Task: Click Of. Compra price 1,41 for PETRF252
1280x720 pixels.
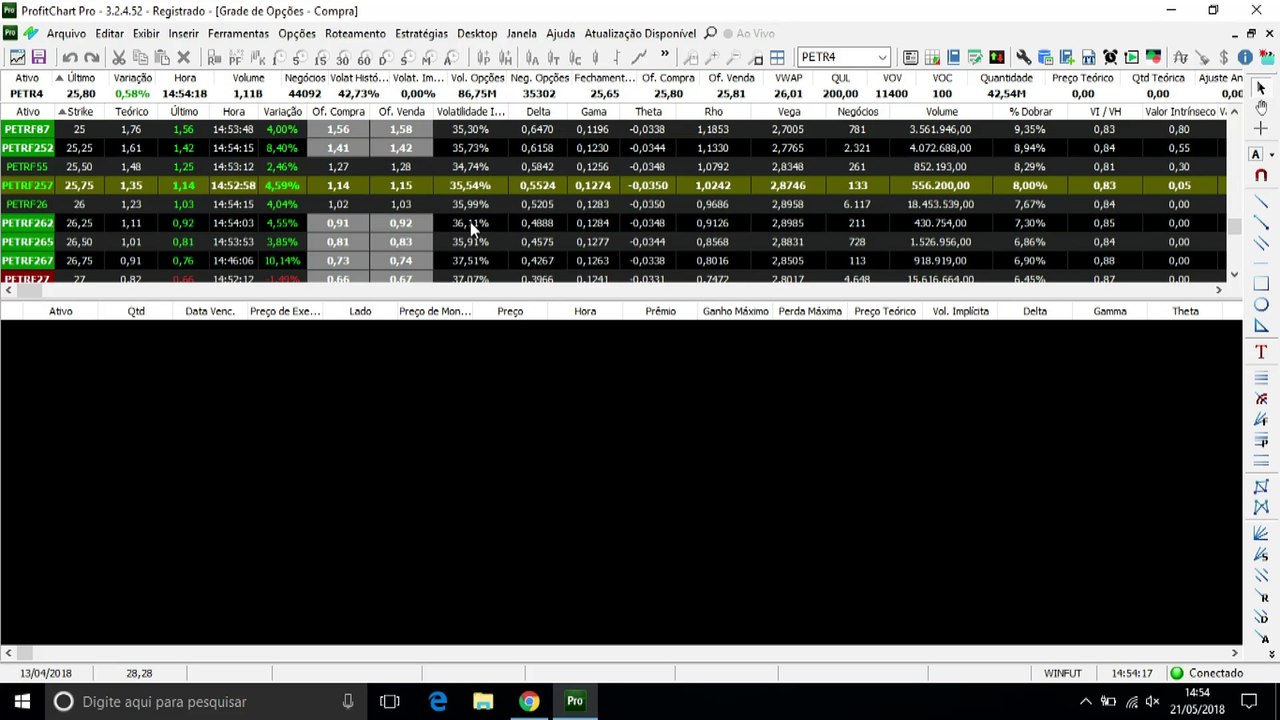Action: tap(338, 148)
